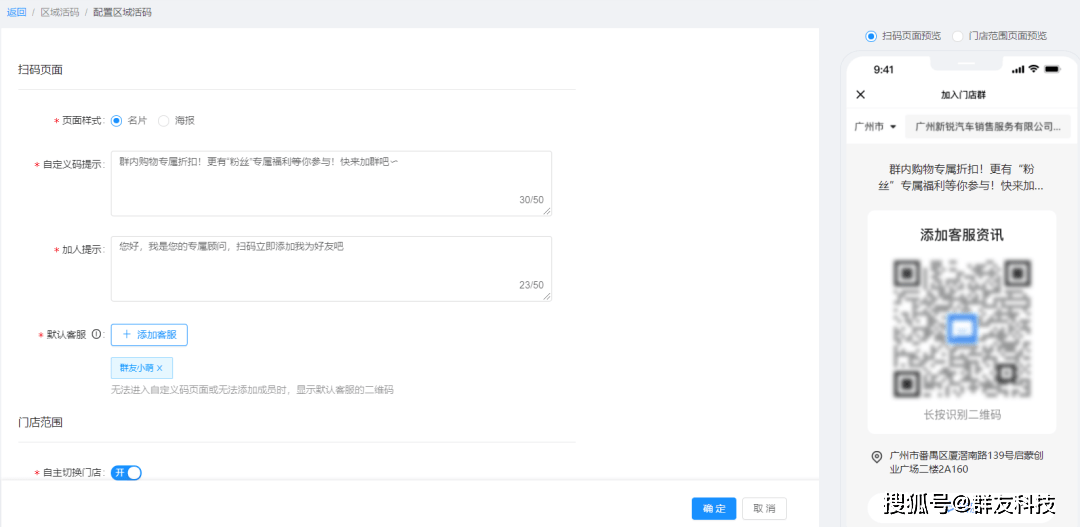Switch to 扫码页面预览 preview mode
Screen dimensions: 1080x527
(871, 36)
